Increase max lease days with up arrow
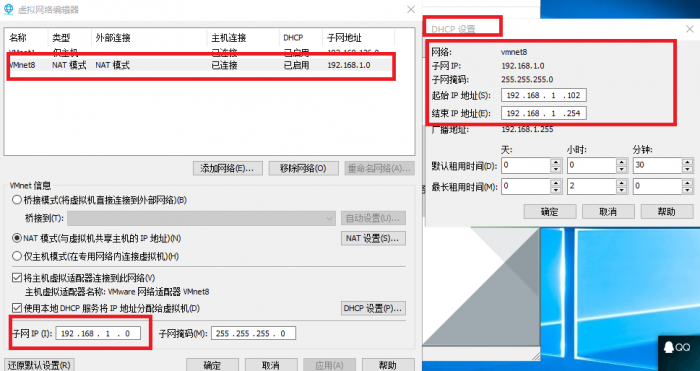700x371 pixels. [556, 183]
